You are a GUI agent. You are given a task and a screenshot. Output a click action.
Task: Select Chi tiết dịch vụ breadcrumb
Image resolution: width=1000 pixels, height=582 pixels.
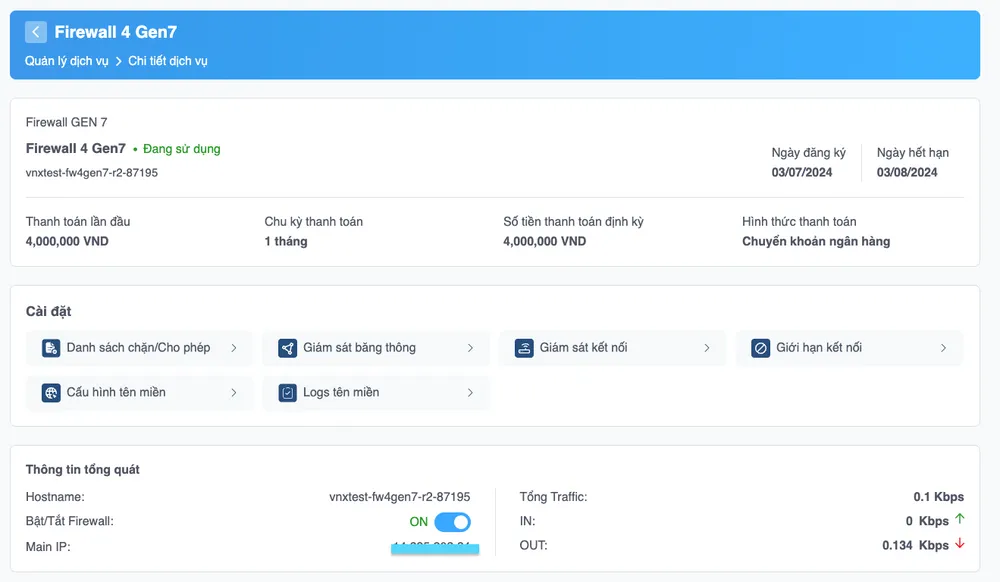[x=168, y=61]
